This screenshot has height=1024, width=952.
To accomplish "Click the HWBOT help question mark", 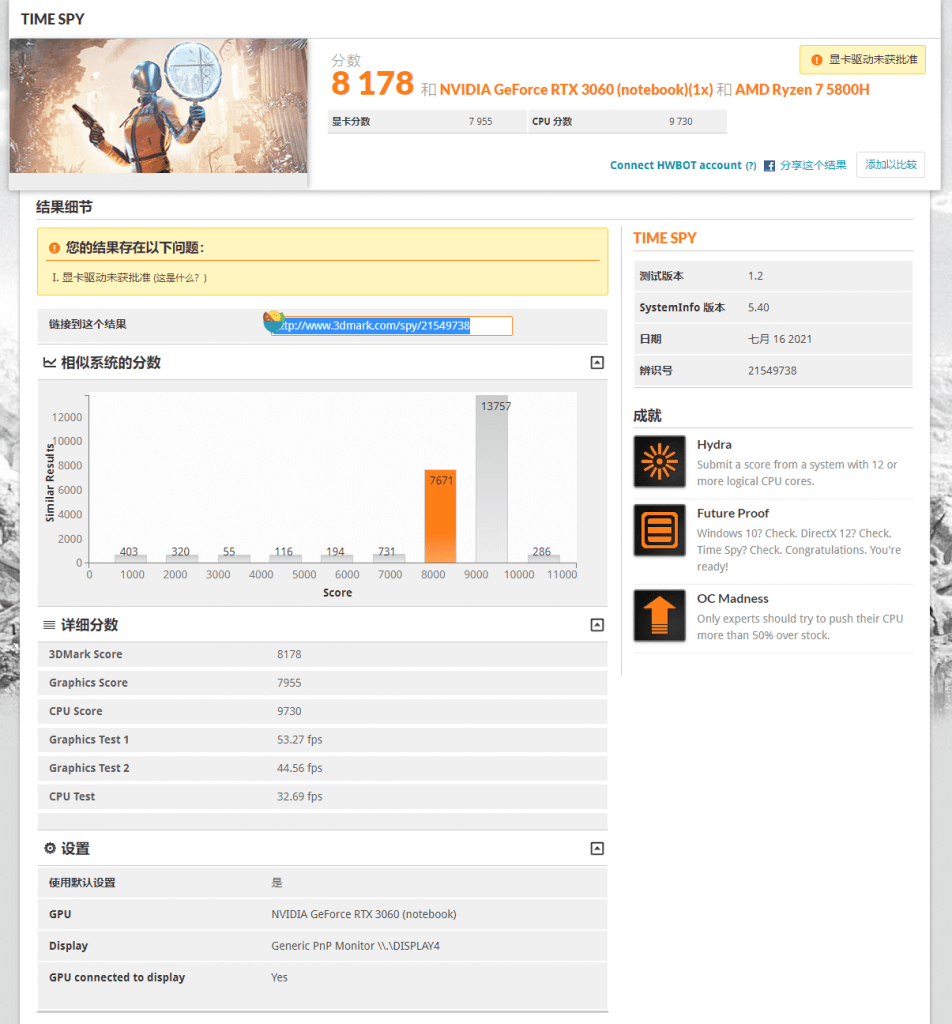I will 751,166.
